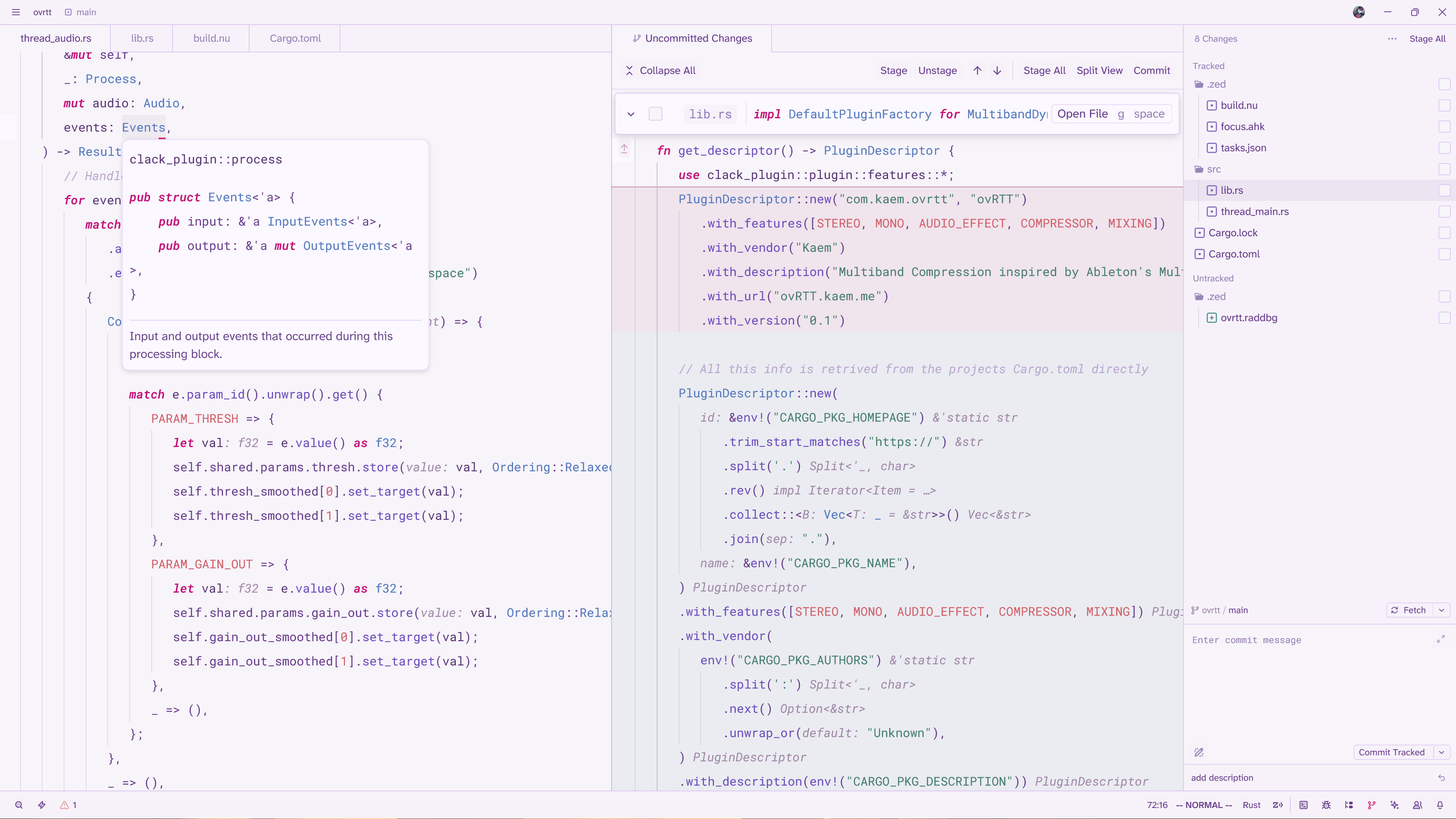Image resolution: width=1456 pixels, height=819 pixels.
Task: Stage build.nu with its checkbox
Action: pos(1444,105)
